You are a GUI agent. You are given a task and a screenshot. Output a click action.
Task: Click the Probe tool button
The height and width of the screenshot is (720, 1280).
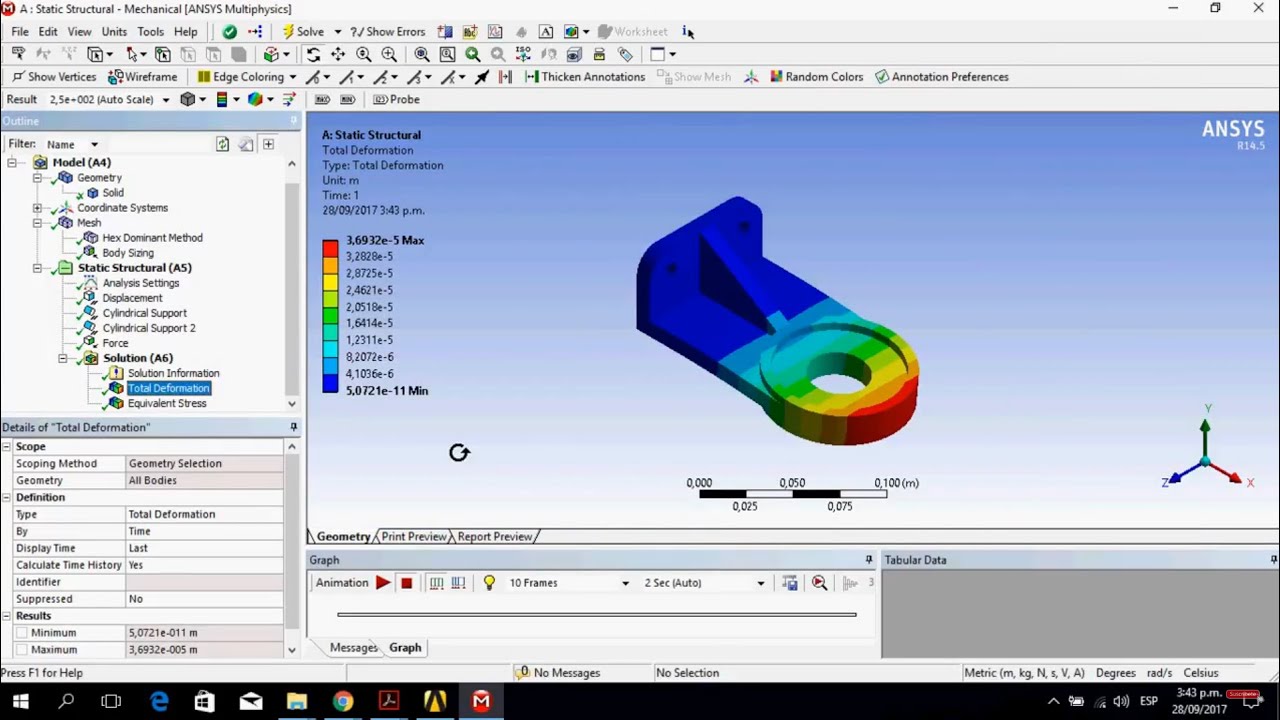click(396, 99)
